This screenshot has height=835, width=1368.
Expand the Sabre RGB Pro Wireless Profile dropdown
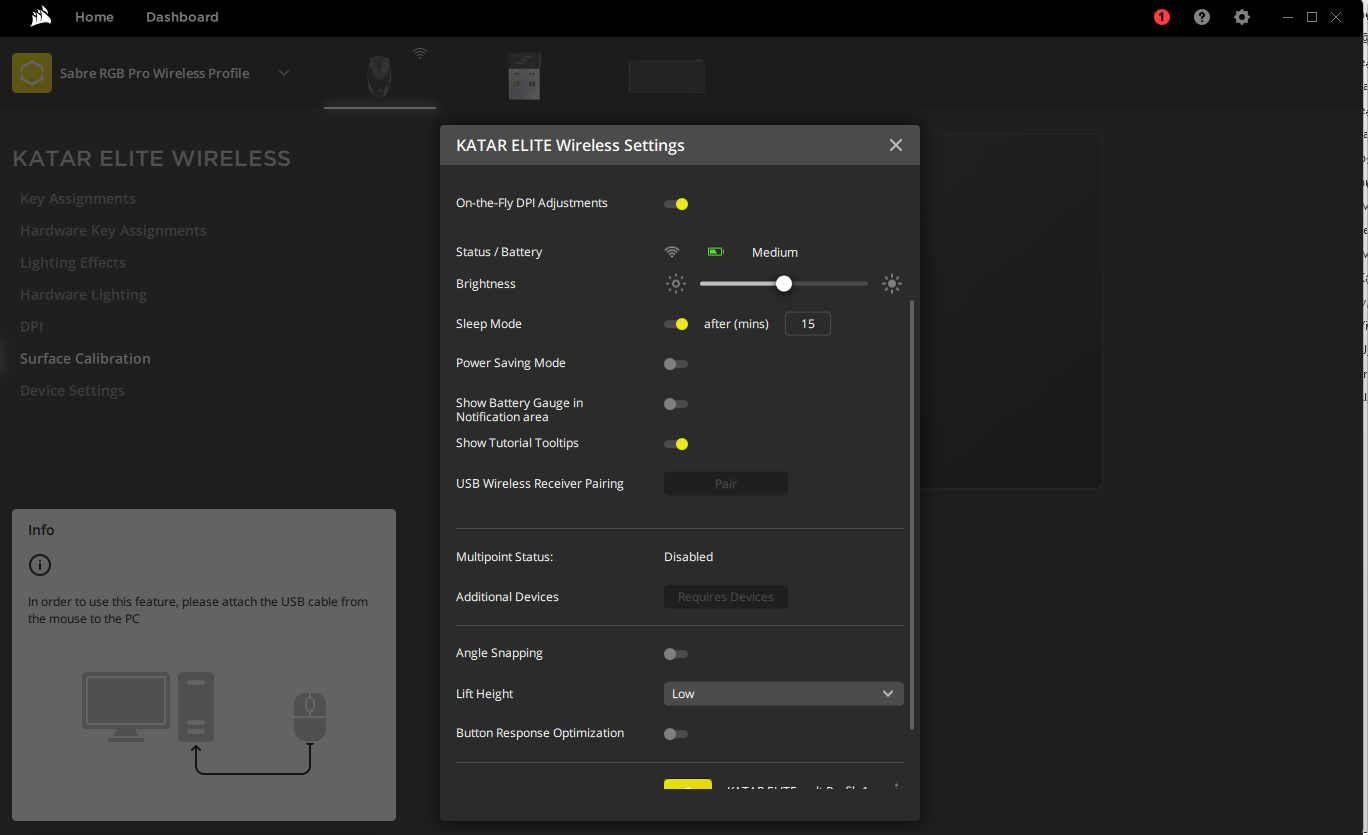pyautogui.click(x=284, y=73)
